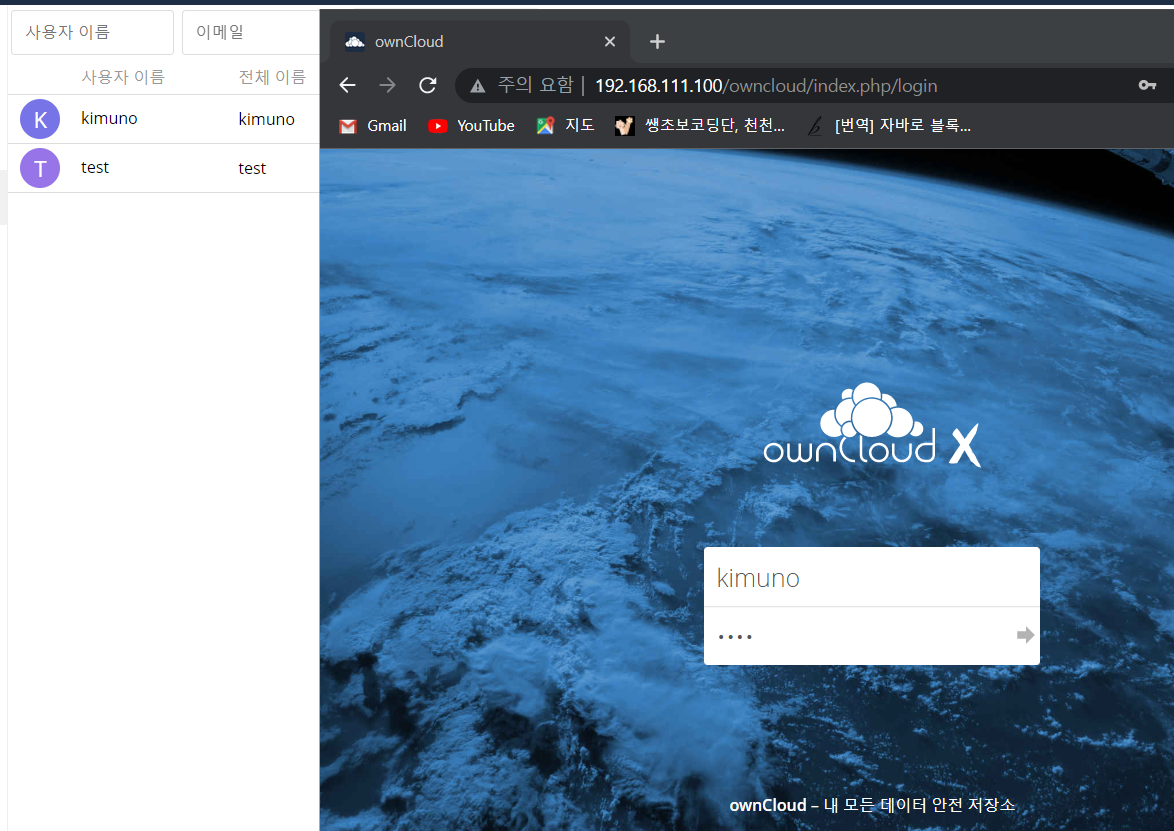This screenshot has width=1174, height=831.
Task: Click the 전체 이름 column header
Action: 272,76
